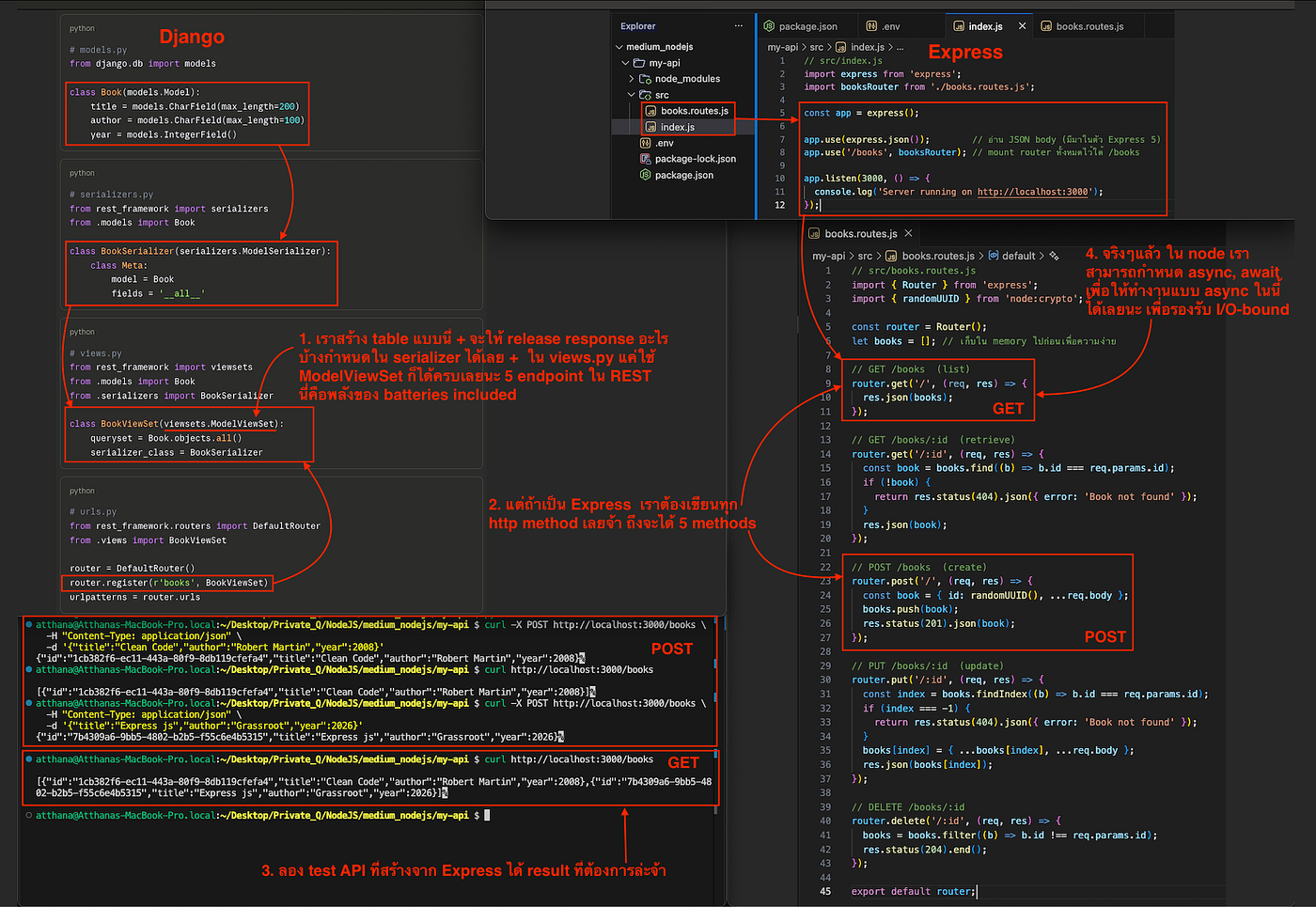Click JS icon in the index.js breadcrumb path
This screenshot has width=1316, height=907.
point(840,47)
